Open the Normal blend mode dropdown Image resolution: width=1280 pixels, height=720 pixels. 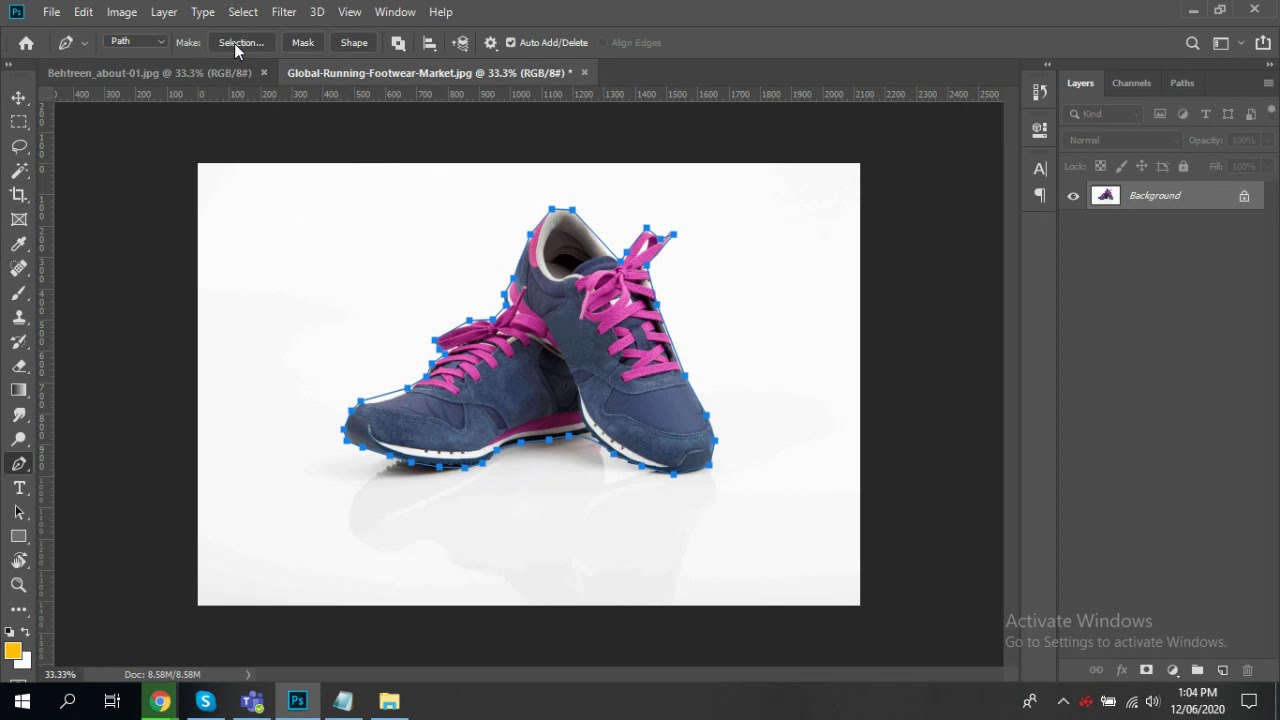point(1122,140)
